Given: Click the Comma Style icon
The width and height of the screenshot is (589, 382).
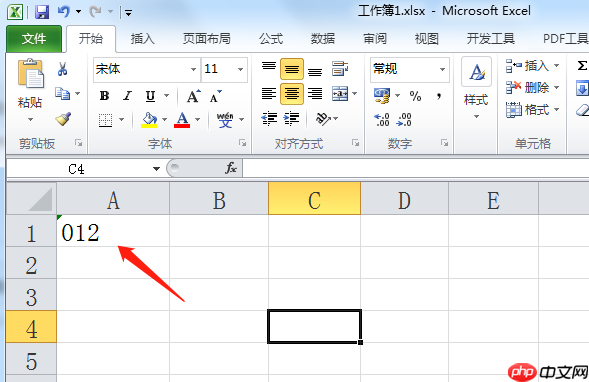Looking at the screenshot, I should click(x=439, y=96).
